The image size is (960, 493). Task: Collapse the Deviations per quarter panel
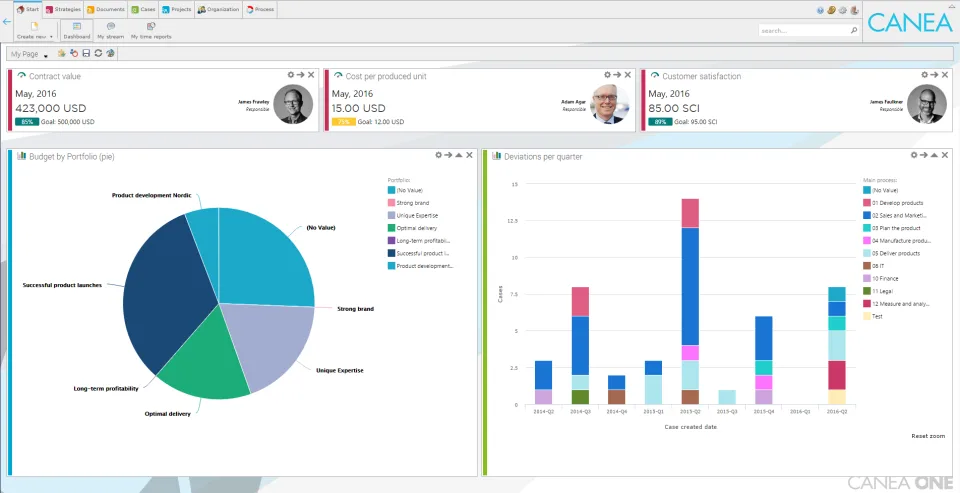pyautogui.click(x=934, y=155)
